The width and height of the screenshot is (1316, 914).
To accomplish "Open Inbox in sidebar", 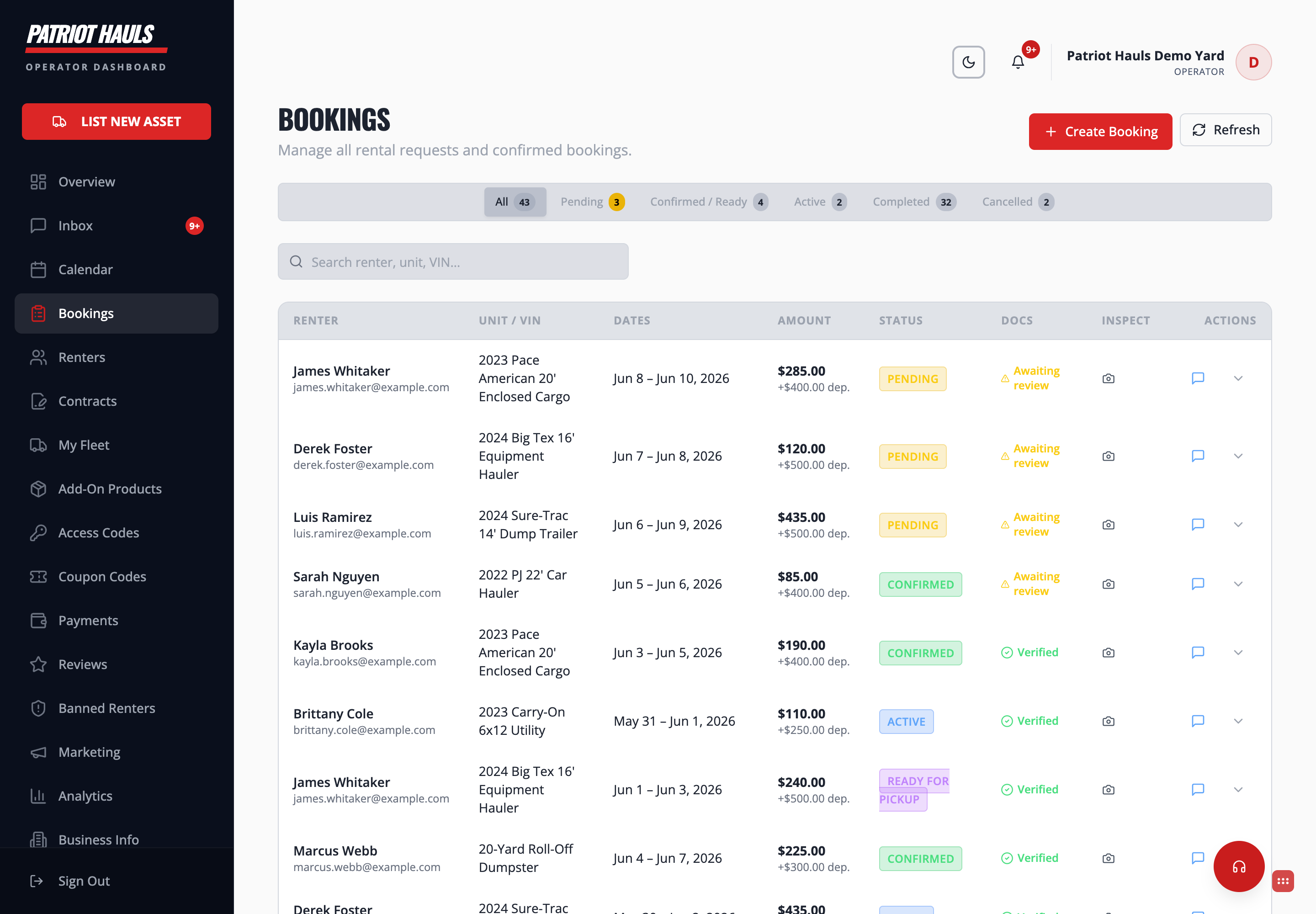I will click(x=116, y=226).
